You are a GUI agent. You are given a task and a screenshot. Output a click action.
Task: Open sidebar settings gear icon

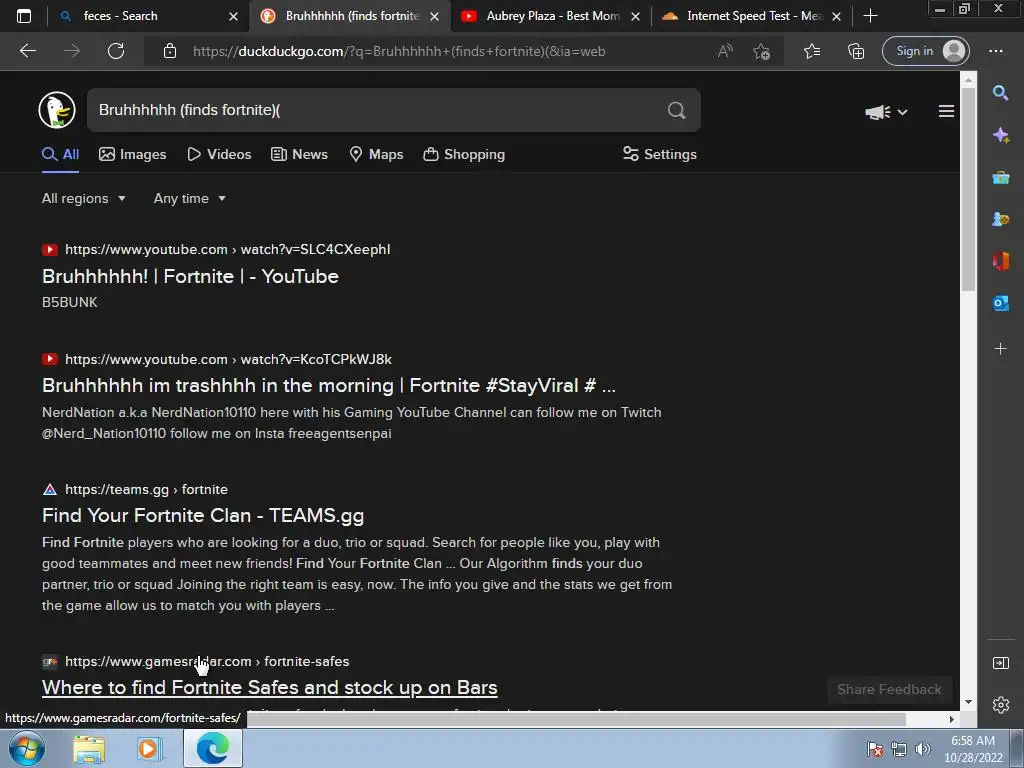[1000, 705]
